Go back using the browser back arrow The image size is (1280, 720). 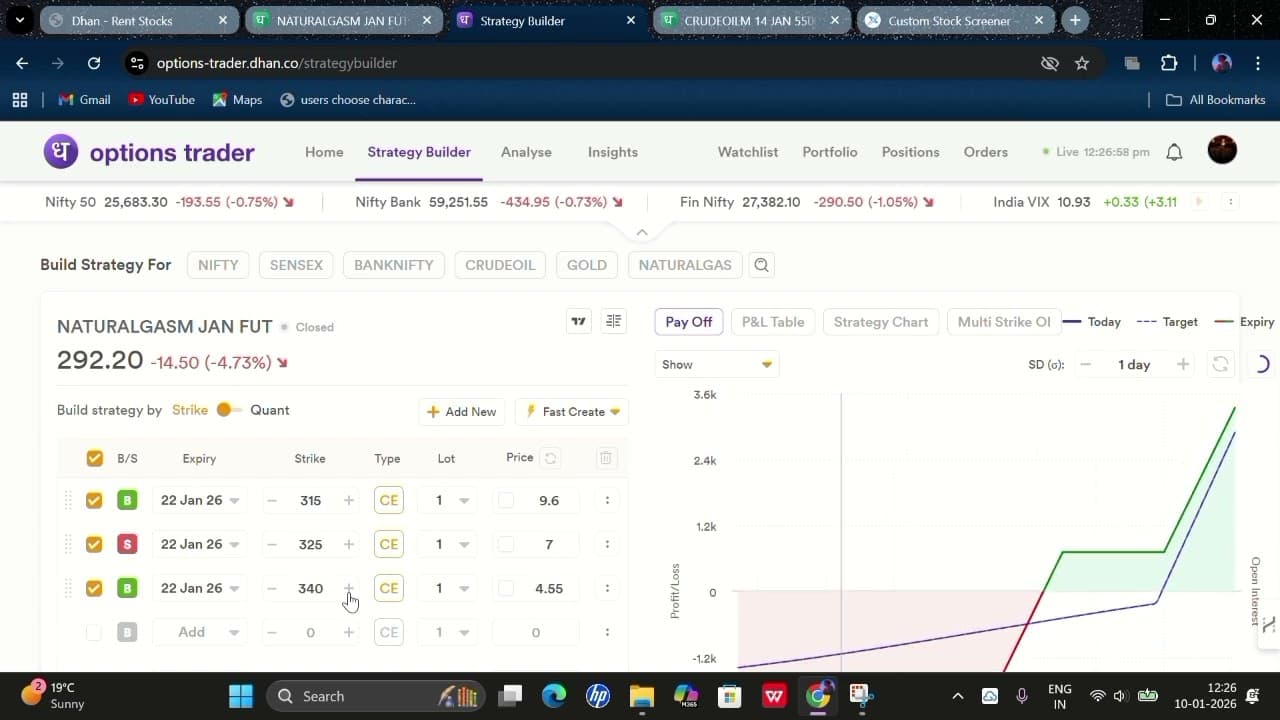click(22, 63)
